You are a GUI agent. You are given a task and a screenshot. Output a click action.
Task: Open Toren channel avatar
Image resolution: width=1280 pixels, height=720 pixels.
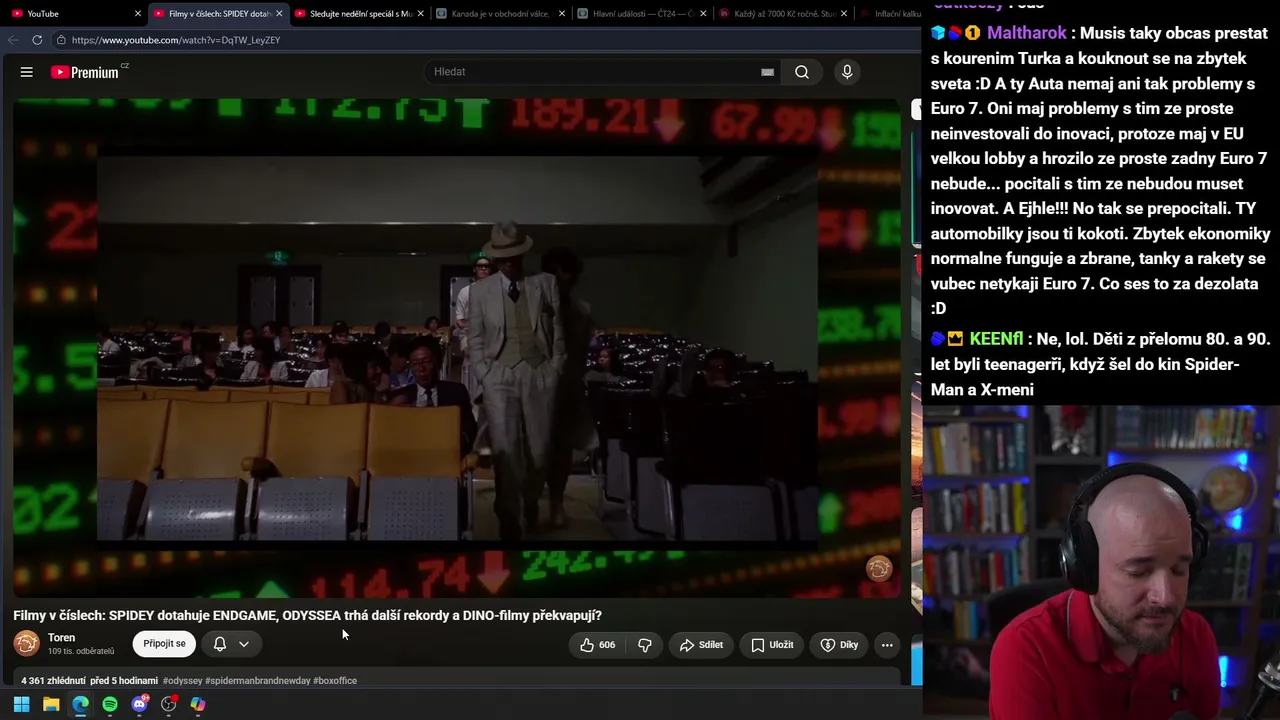tap(27, 644)
